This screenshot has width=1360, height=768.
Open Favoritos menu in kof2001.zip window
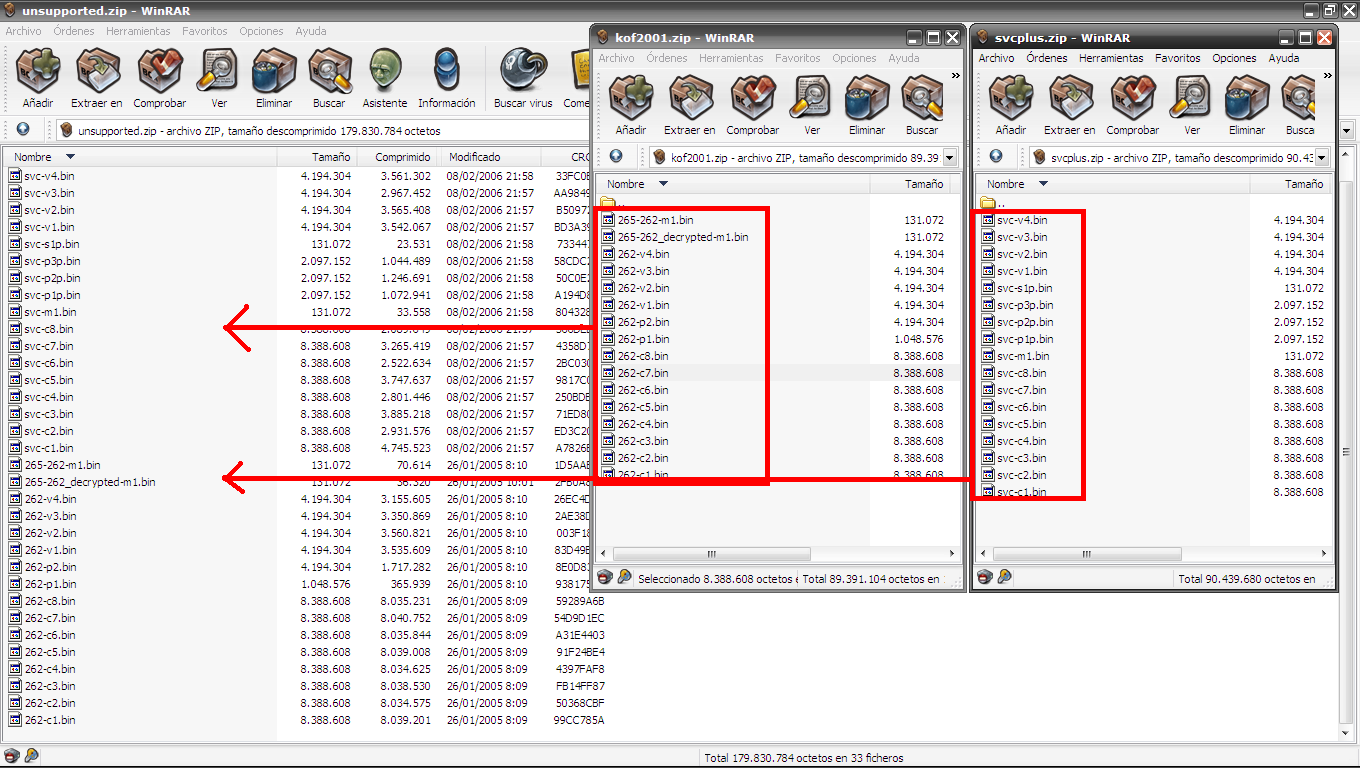coord(797,58)
